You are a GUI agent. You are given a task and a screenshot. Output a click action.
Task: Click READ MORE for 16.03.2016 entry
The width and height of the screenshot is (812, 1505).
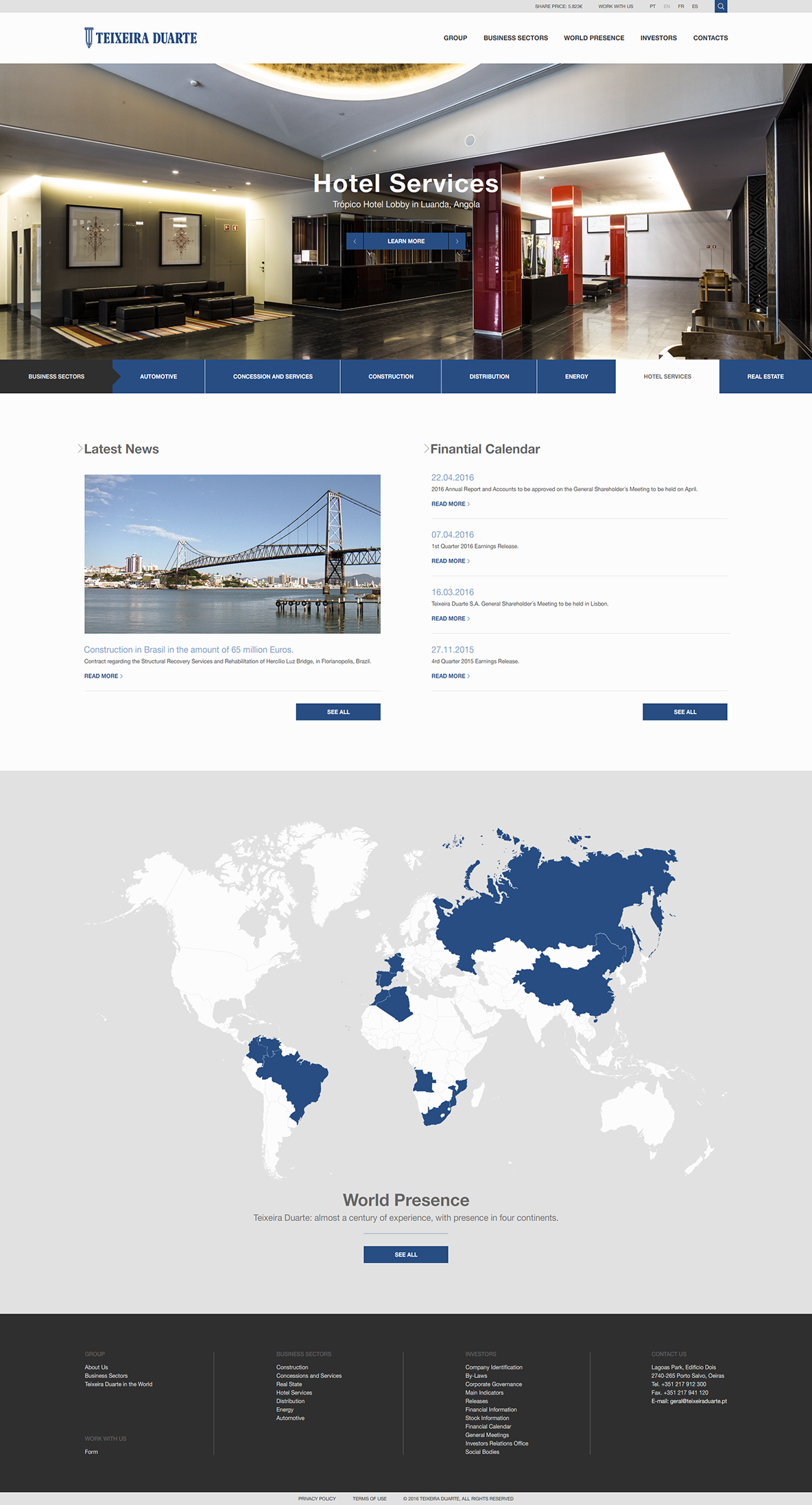tap(451, 619)
